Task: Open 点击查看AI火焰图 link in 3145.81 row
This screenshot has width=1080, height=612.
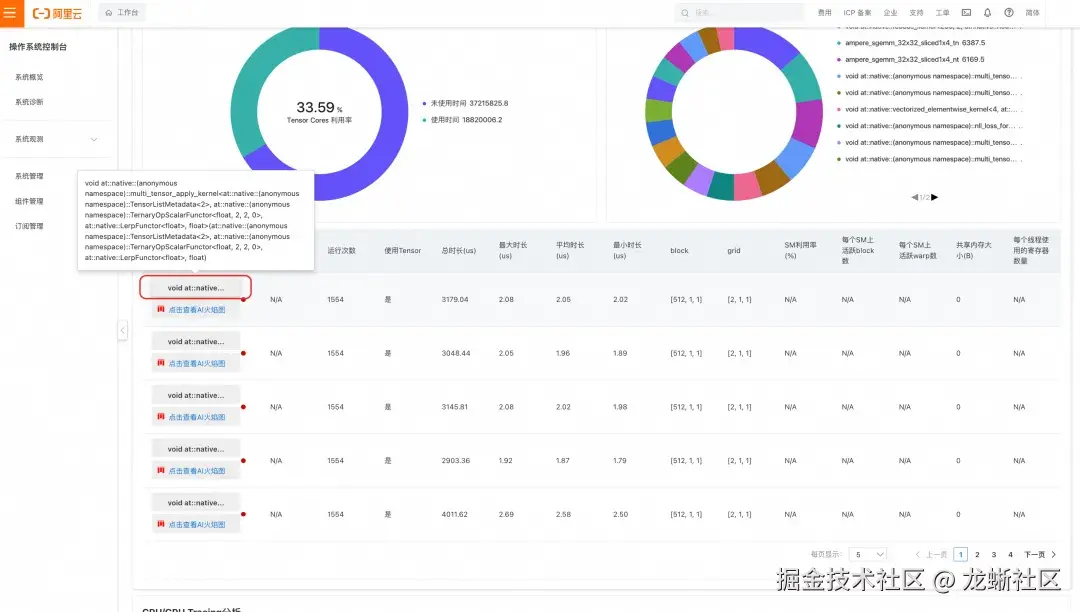Action: click(196, 417)
